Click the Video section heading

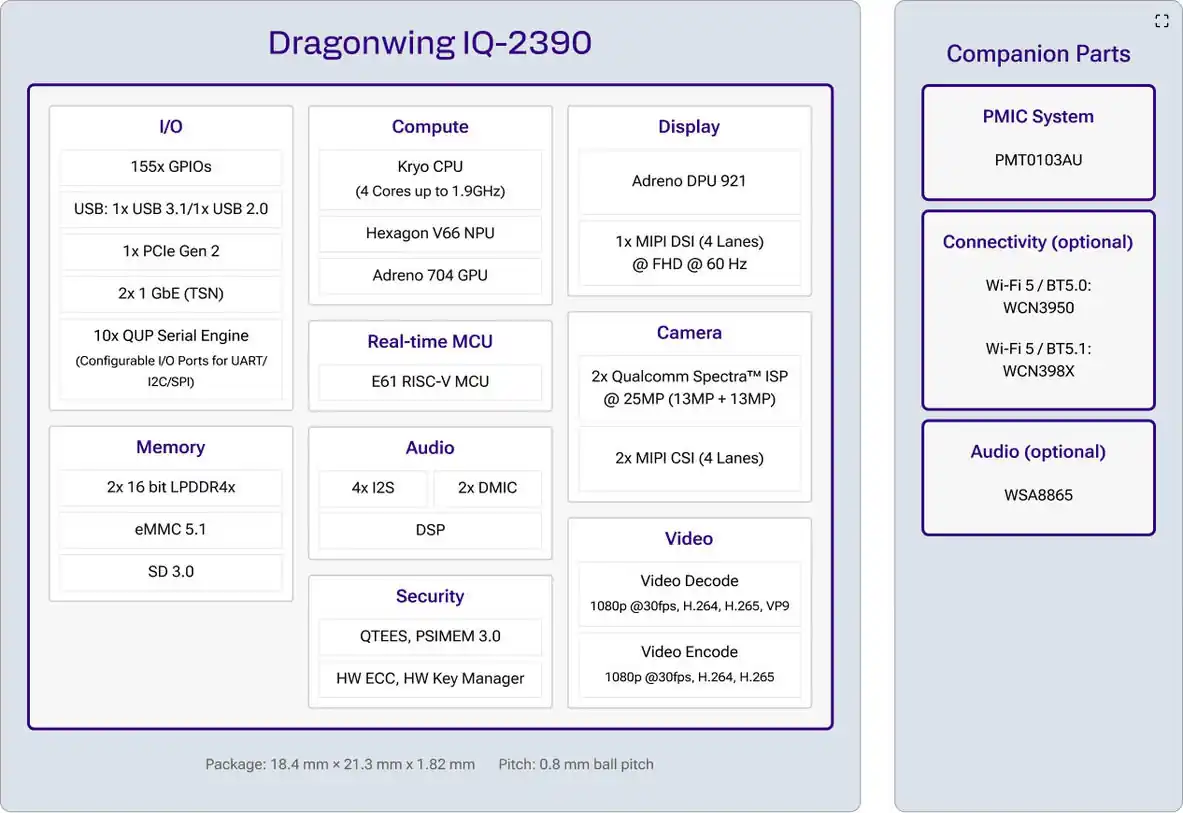coord(689,538)
